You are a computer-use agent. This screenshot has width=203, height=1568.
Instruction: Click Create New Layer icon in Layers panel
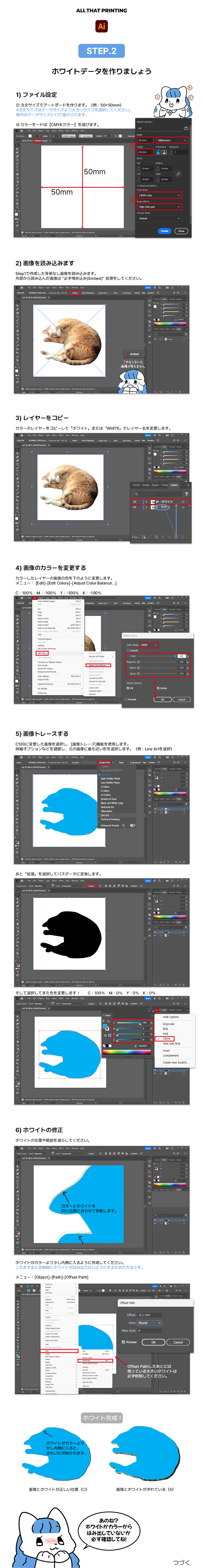point(176,537)
